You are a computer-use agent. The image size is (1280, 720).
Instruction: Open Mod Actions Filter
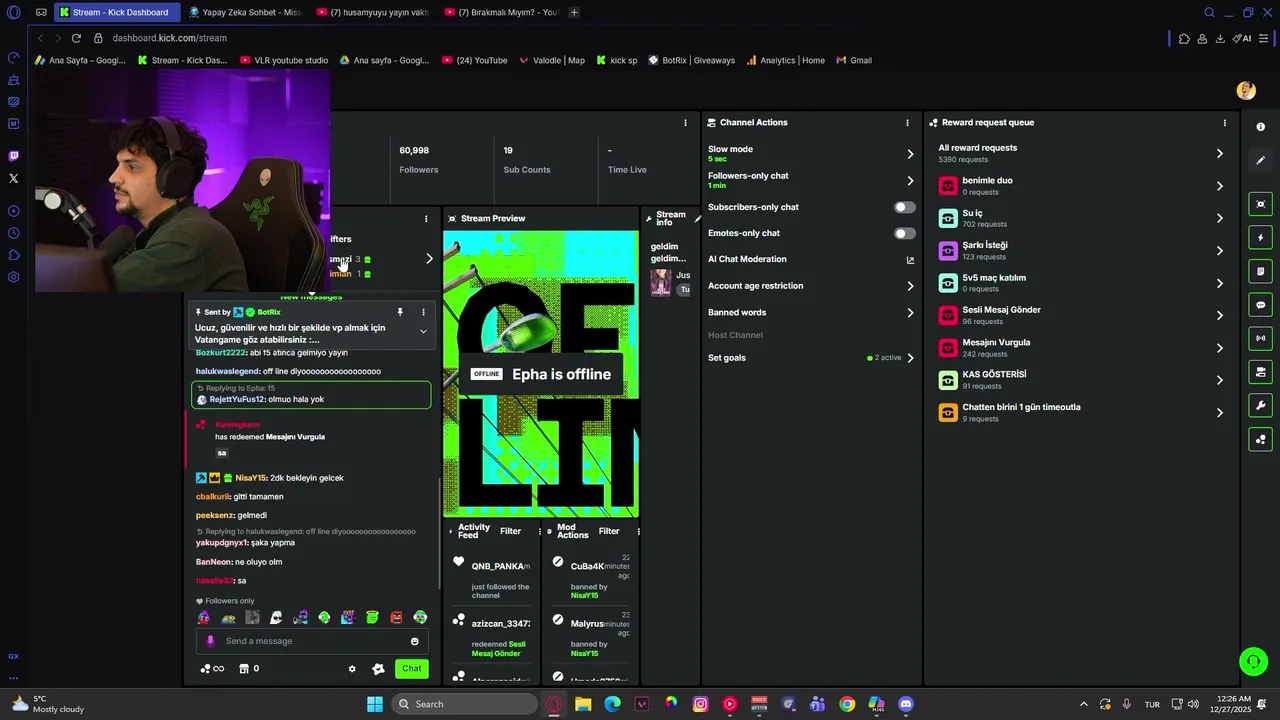[609, 531]
